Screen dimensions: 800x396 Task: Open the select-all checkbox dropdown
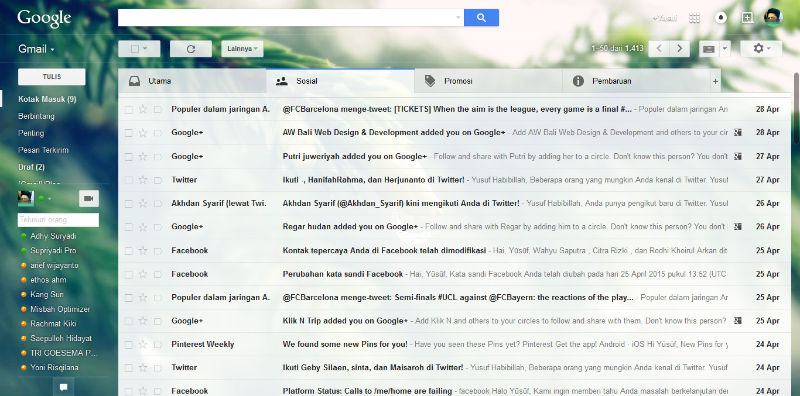[145, 49]
